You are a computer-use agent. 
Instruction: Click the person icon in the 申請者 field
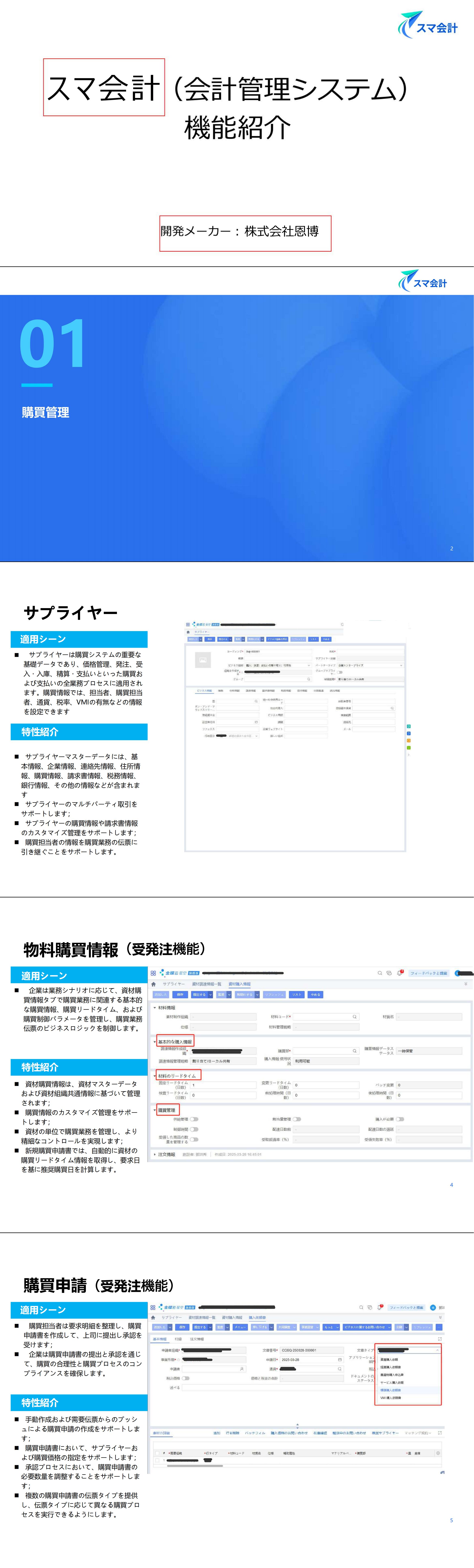coord(242,1369)
